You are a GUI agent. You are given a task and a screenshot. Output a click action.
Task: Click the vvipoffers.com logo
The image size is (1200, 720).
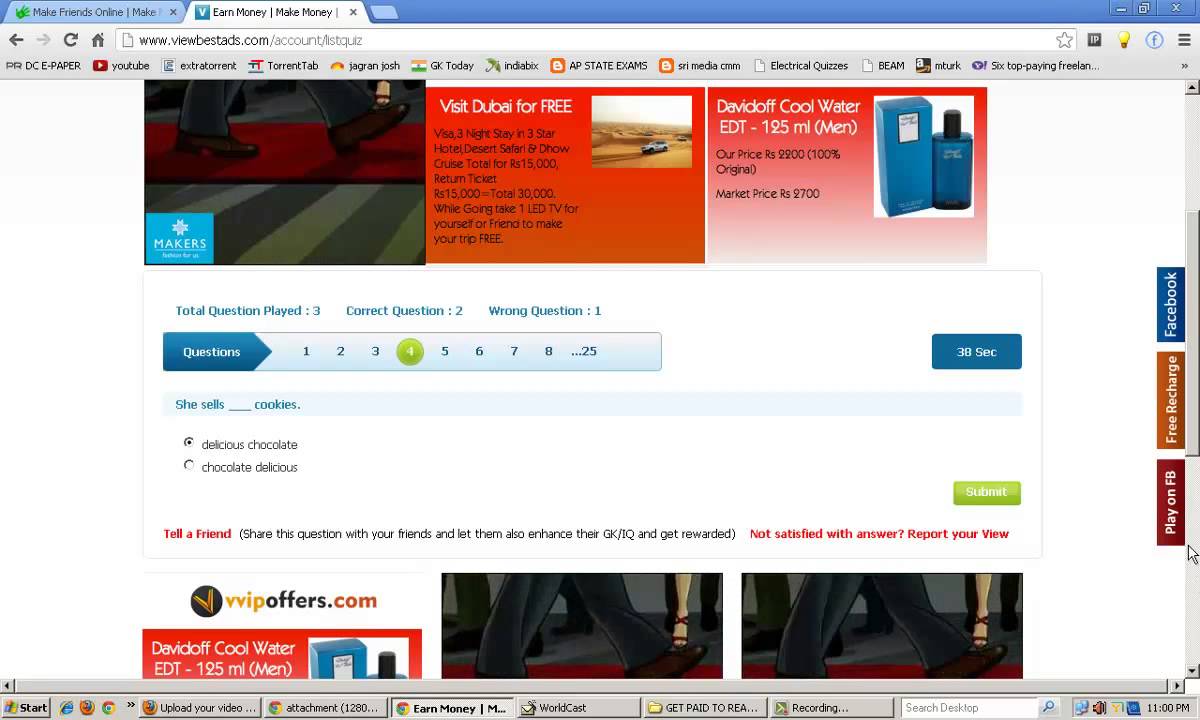tap(283, 601)
